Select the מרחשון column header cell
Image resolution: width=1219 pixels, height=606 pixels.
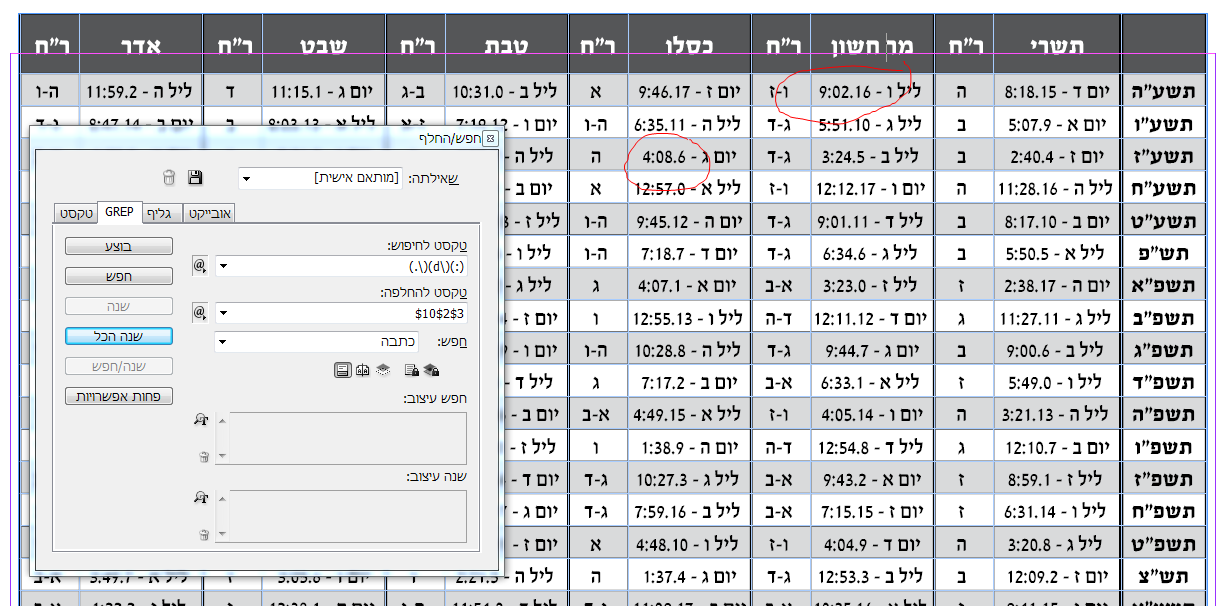(872, 45)
